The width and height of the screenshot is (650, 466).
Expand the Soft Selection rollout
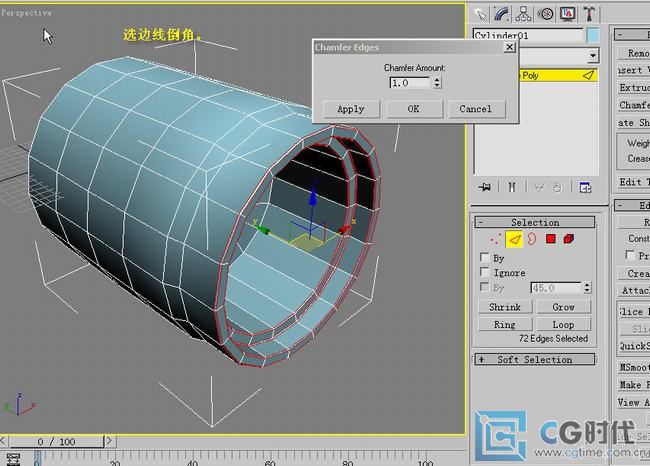click(x=535, y=359)
